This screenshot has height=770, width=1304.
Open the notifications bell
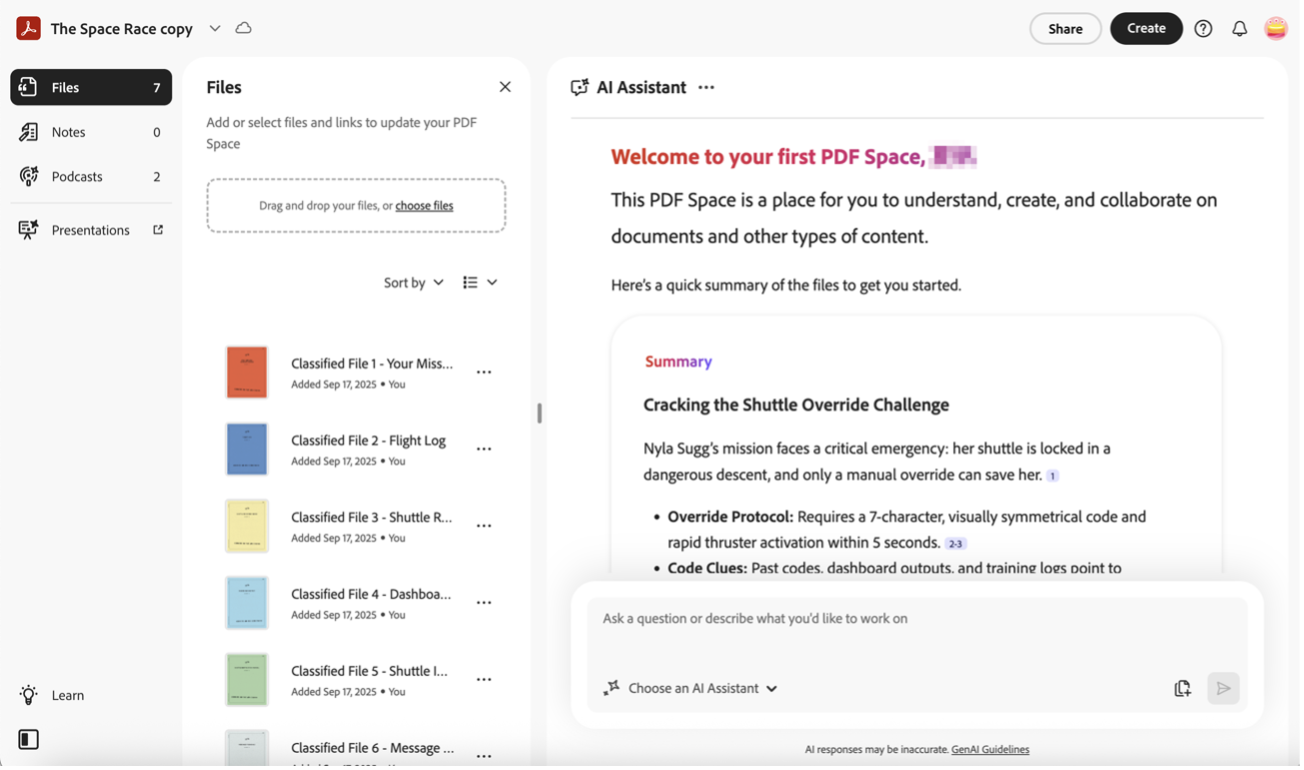(x=1239, y=29)
